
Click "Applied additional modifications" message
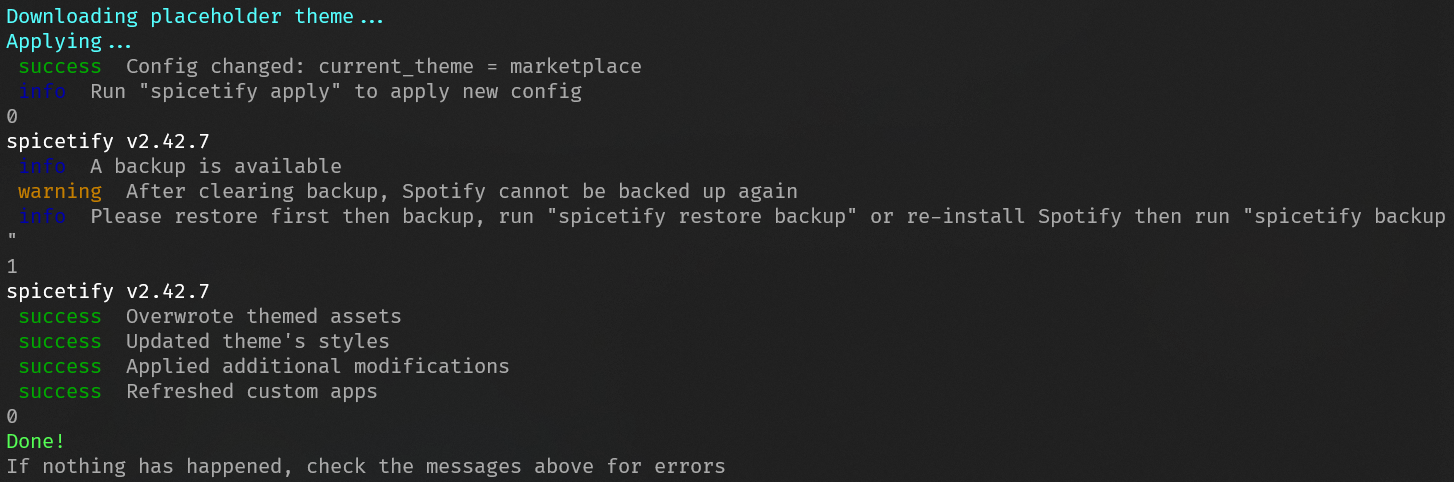[x=318, y=367]
